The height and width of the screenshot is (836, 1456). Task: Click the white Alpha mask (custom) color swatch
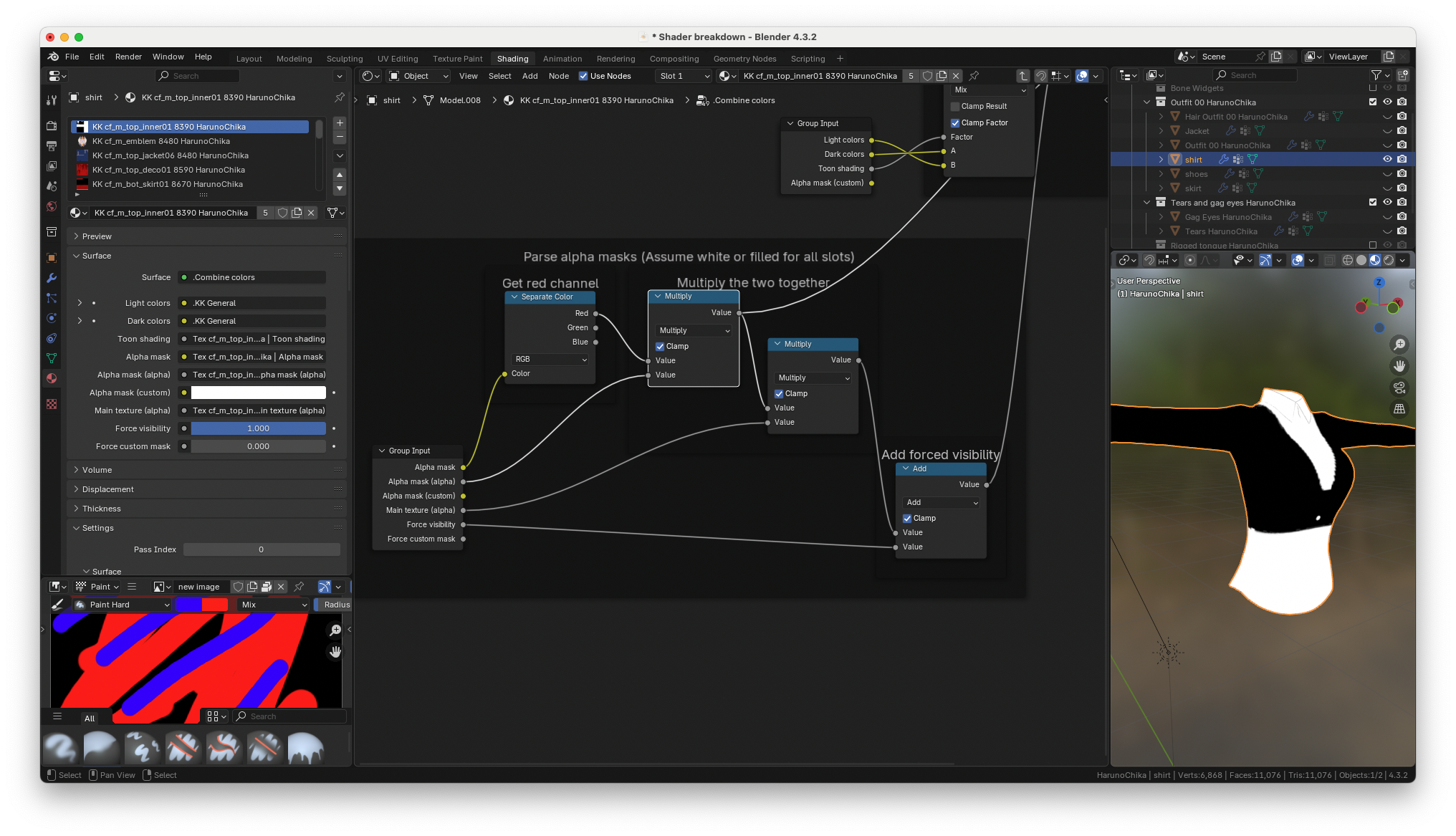coord(258,393)
